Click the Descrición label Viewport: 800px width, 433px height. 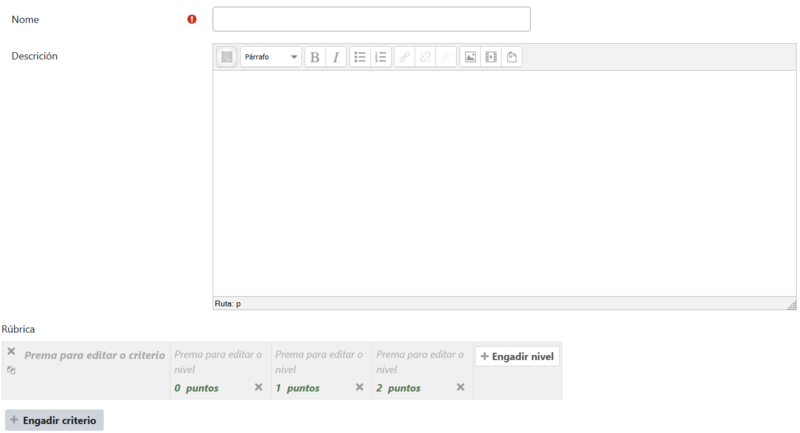35,56
